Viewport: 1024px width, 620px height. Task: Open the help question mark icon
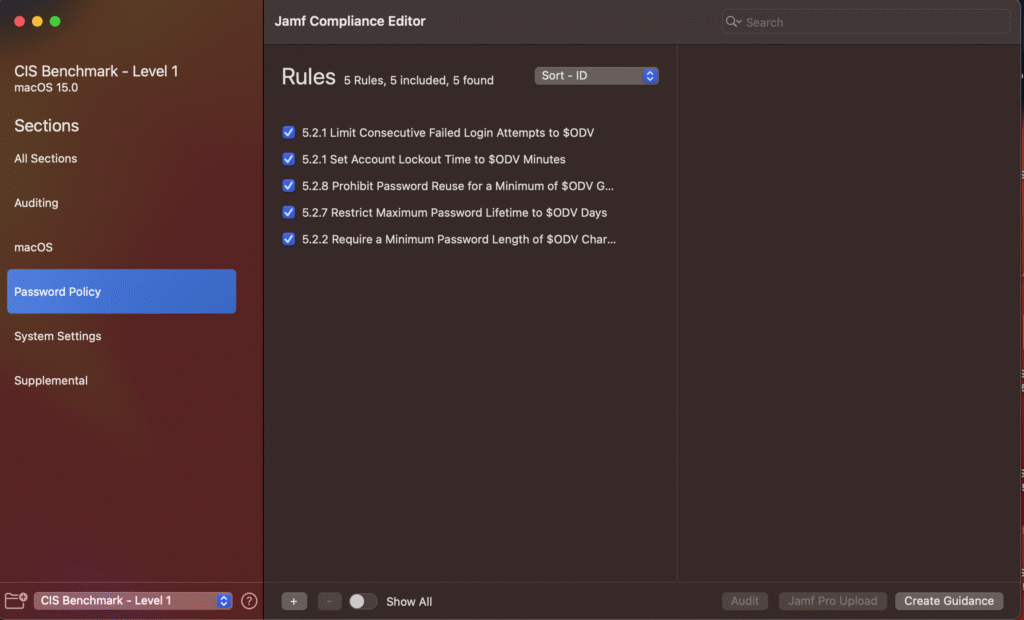tap(250, 601)
